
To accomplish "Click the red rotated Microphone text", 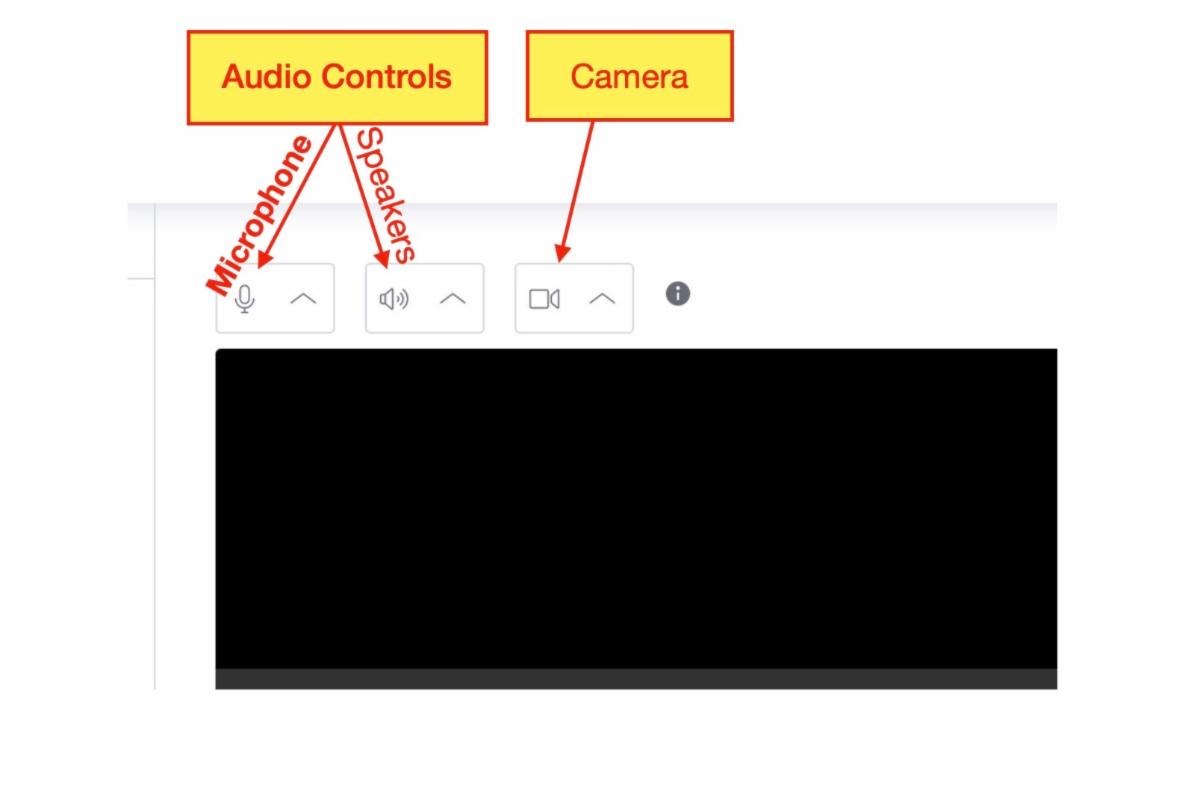I will [x=260, y=215].
